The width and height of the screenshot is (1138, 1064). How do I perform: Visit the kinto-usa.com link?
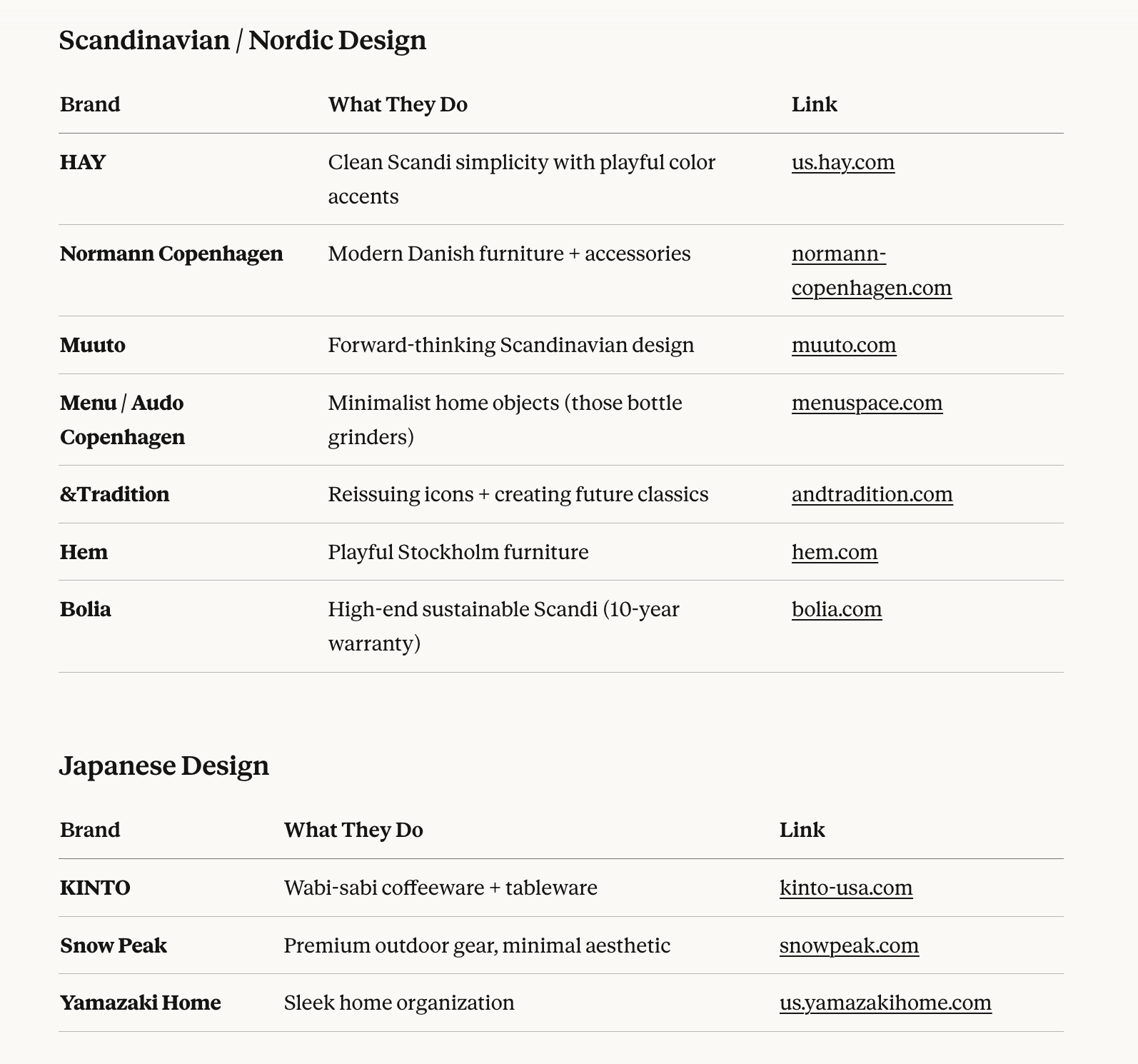tap(845, 888)
